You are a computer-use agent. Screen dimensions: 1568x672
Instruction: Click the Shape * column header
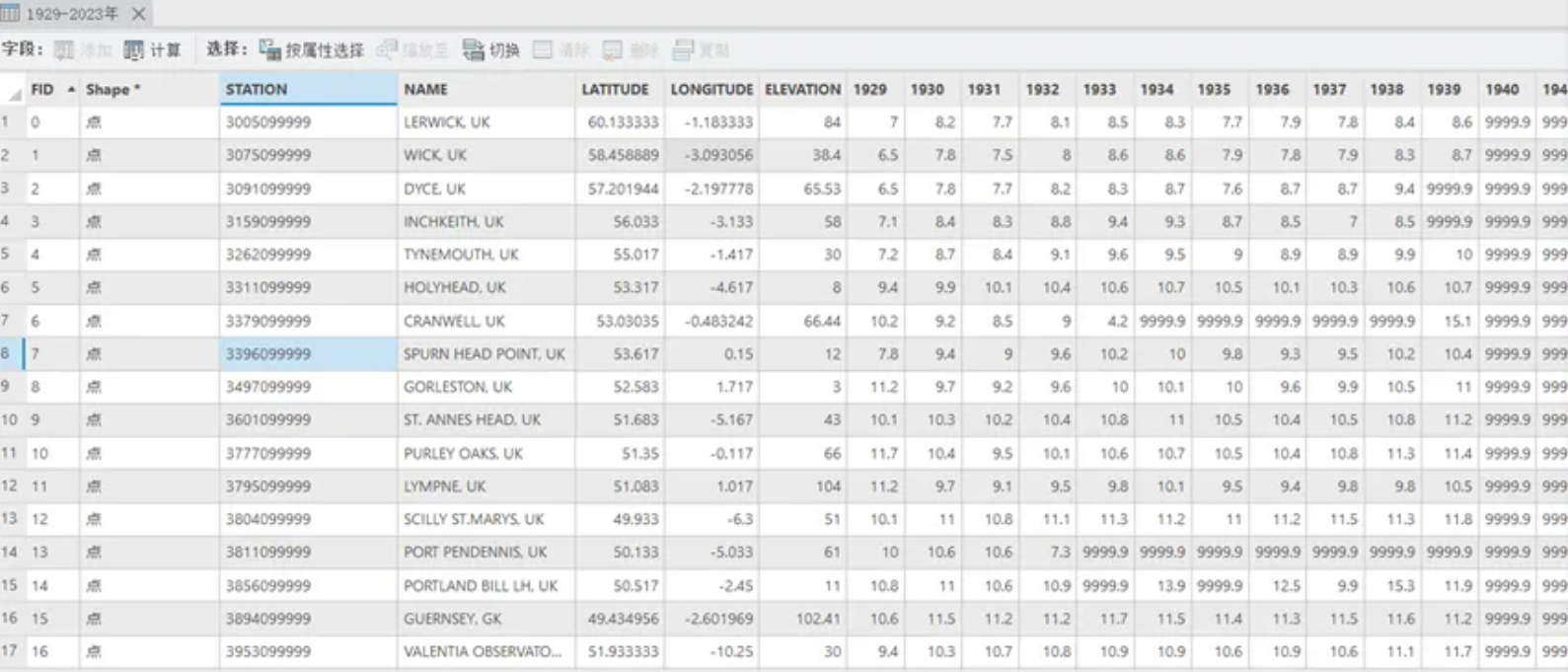point(149,90)
